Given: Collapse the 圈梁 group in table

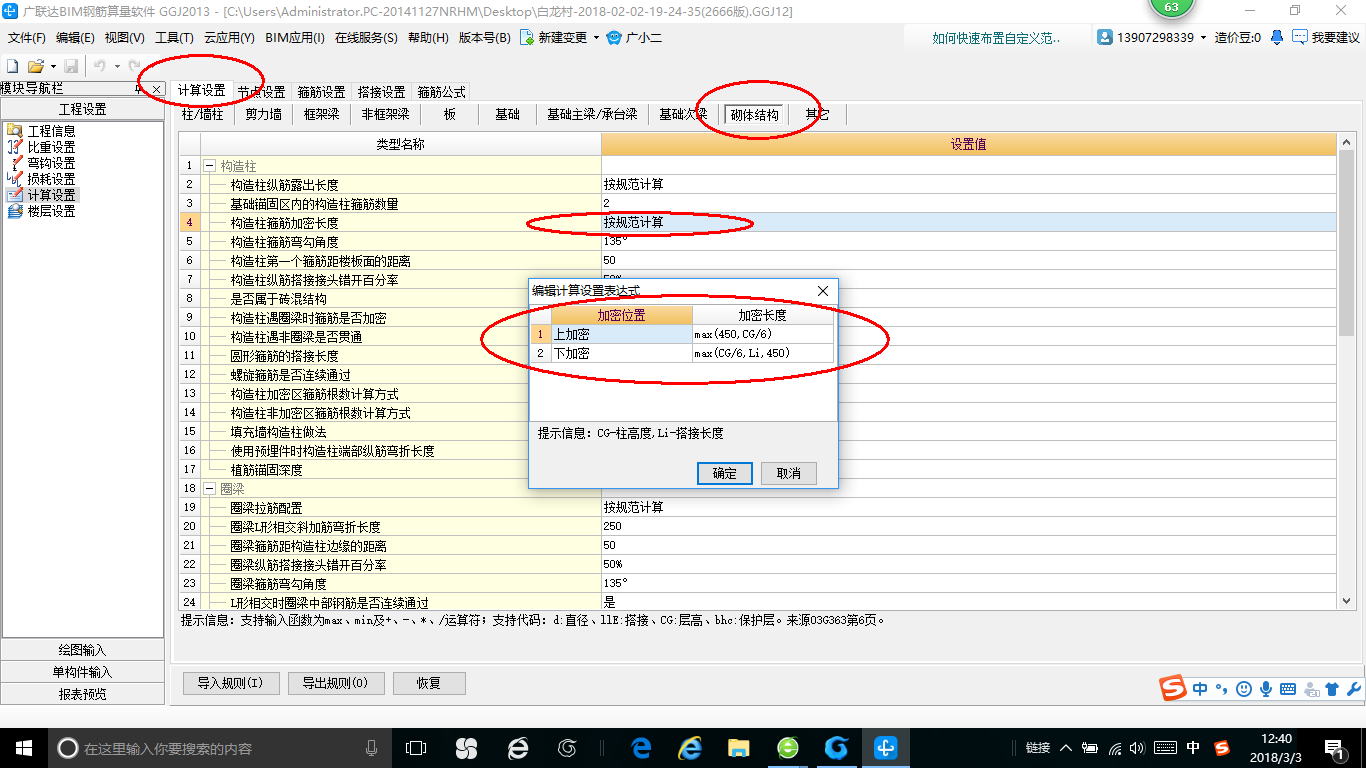Looking at the screenshot, I should (x=209, y=489).
